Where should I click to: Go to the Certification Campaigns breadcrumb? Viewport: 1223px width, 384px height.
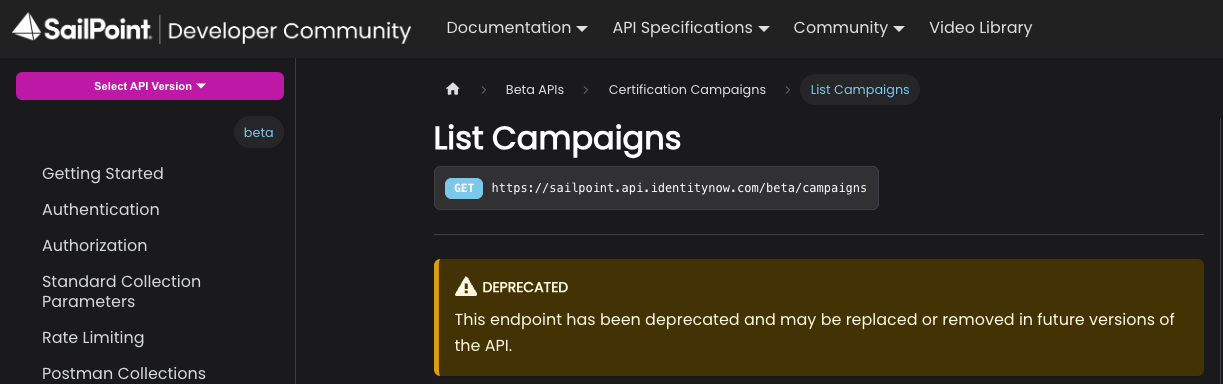(687, 89)
